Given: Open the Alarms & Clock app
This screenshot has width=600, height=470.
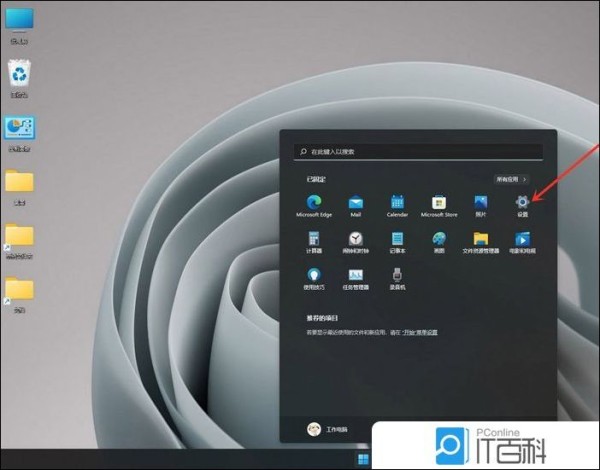Looking at the screenshot, I should point(355,242).
